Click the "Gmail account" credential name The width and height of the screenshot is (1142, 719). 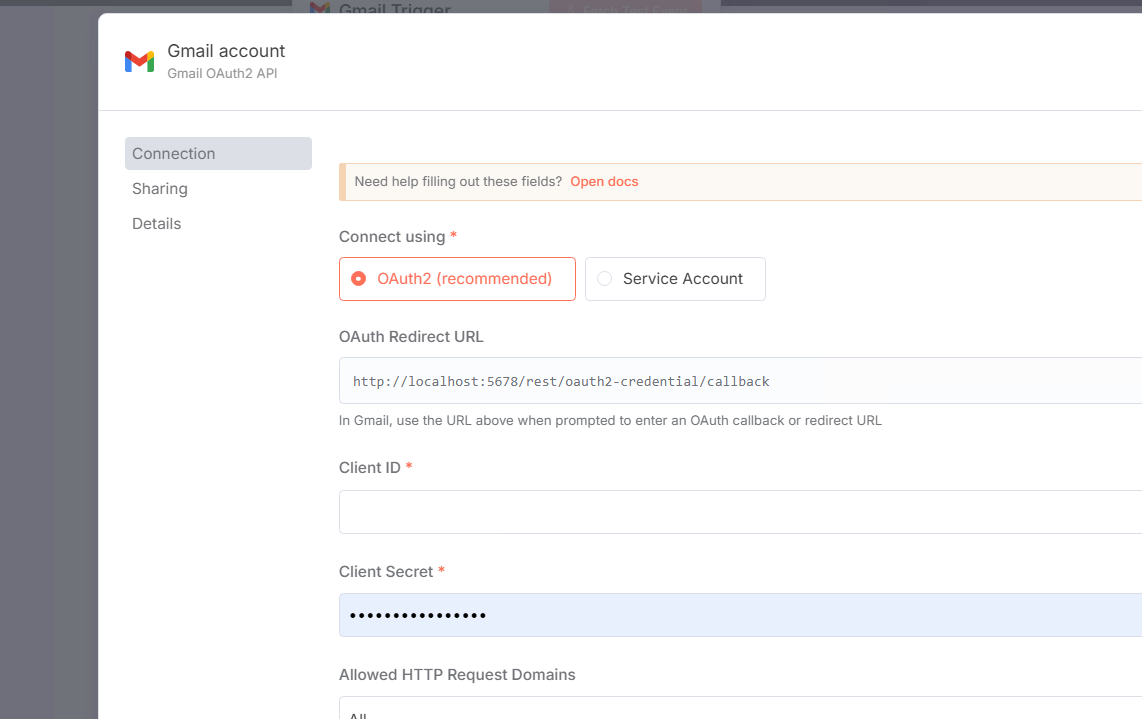226,51
